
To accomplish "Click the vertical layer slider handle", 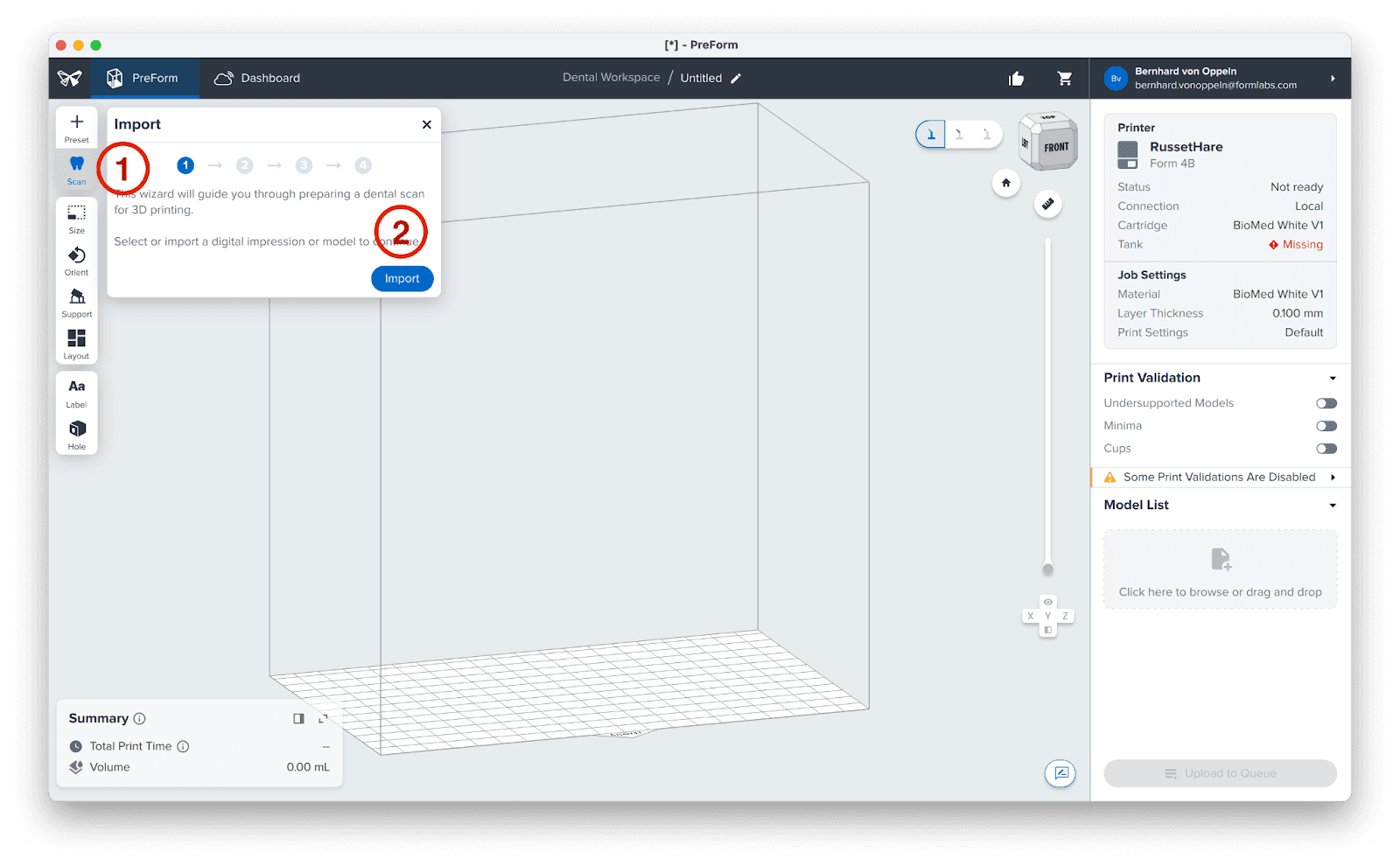I will [1047, 569].
